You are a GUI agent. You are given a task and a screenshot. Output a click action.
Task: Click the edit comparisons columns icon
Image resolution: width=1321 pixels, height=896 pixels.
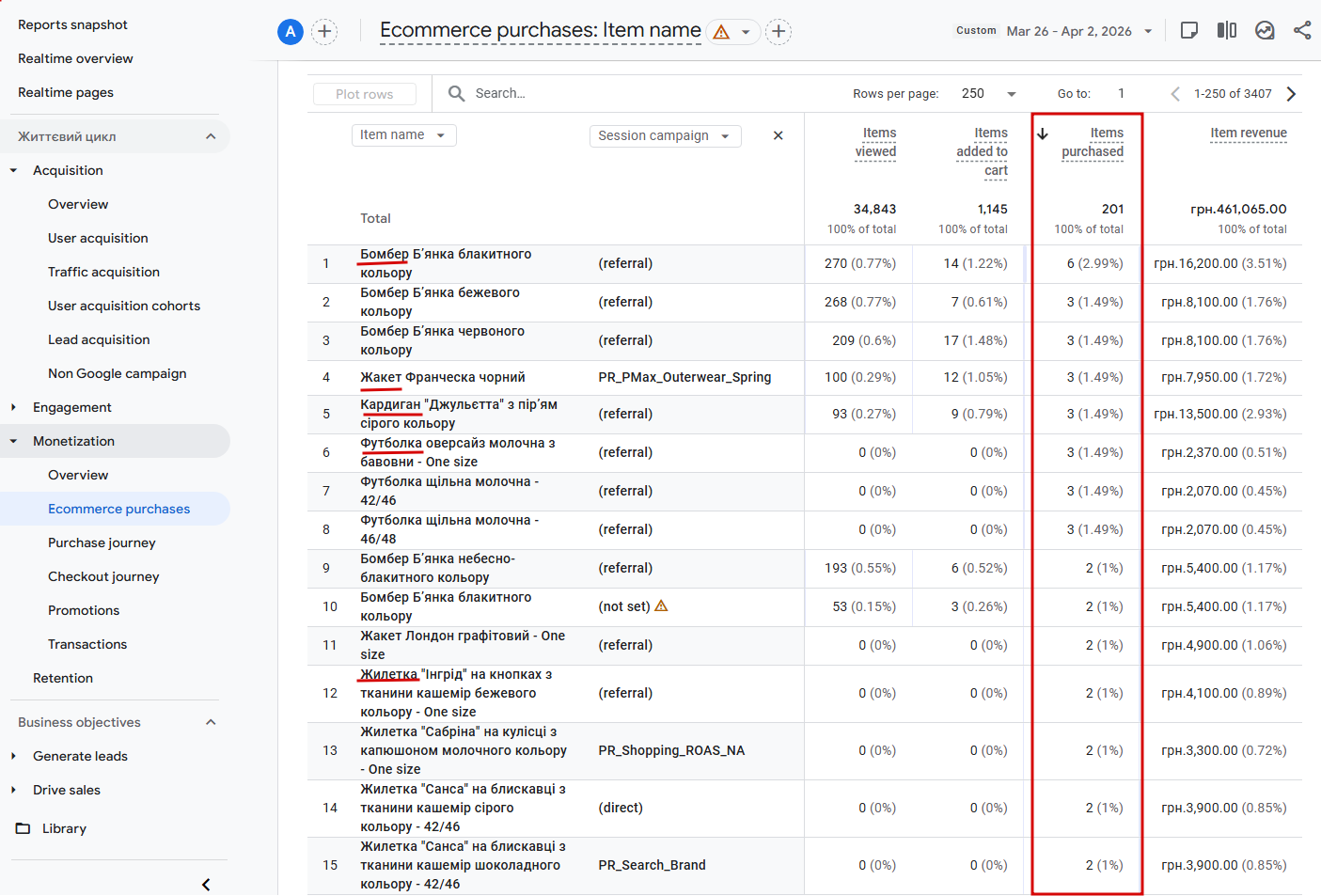[1226, 30]
